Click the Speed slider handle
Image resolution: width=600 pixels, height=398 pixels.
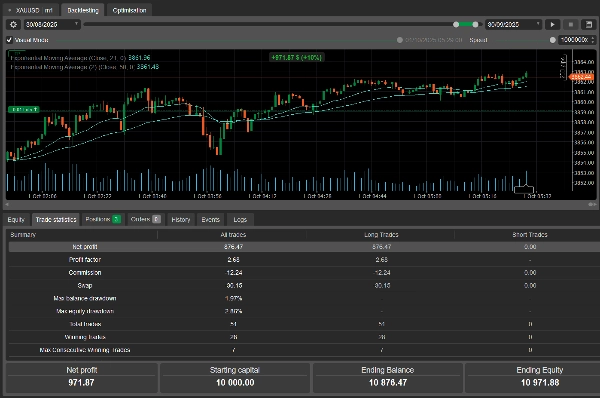click(x=553, y=40)
